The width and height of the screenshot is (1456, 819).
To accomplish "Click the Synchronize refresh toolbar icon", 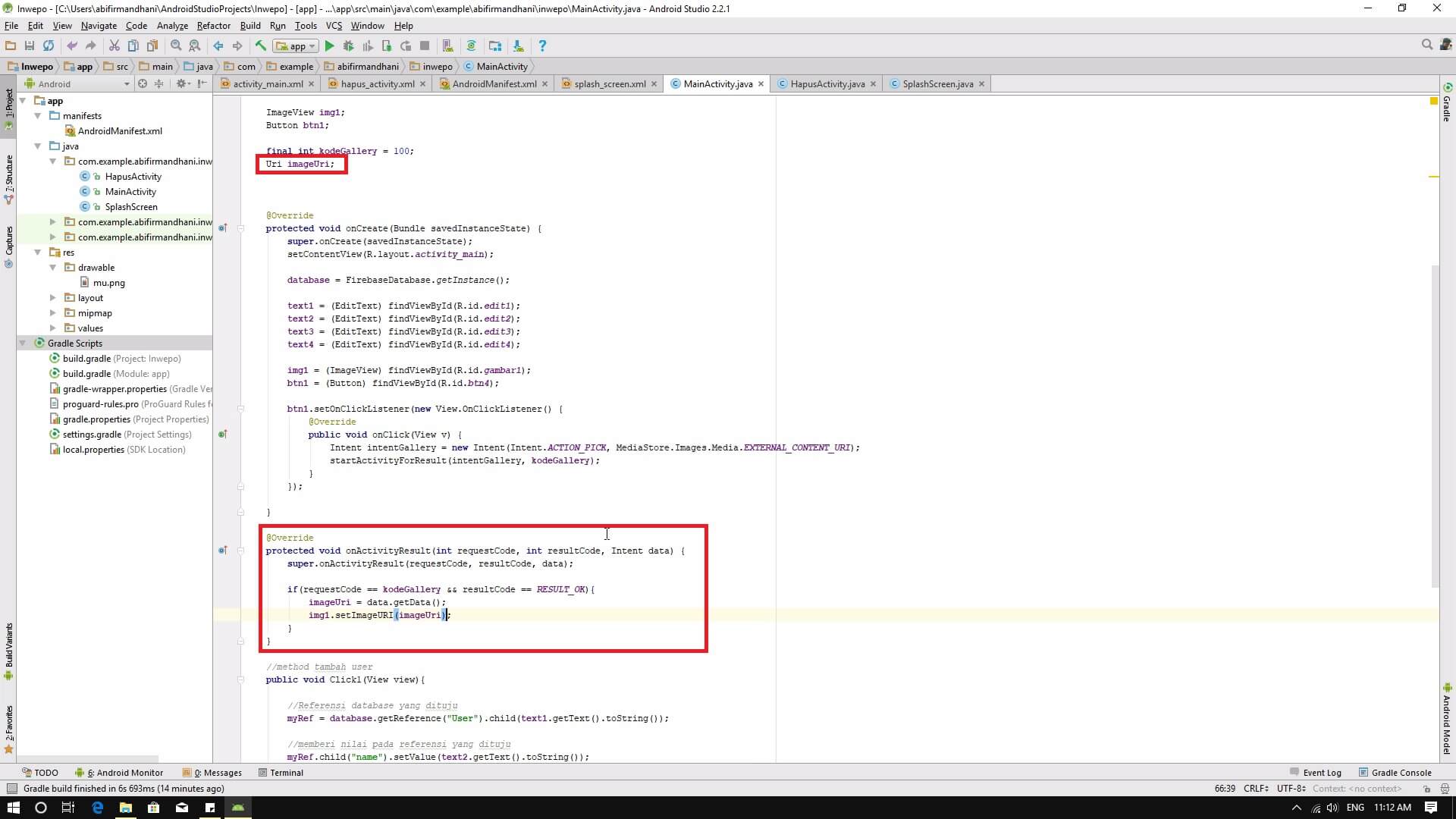I will (49, 46).
